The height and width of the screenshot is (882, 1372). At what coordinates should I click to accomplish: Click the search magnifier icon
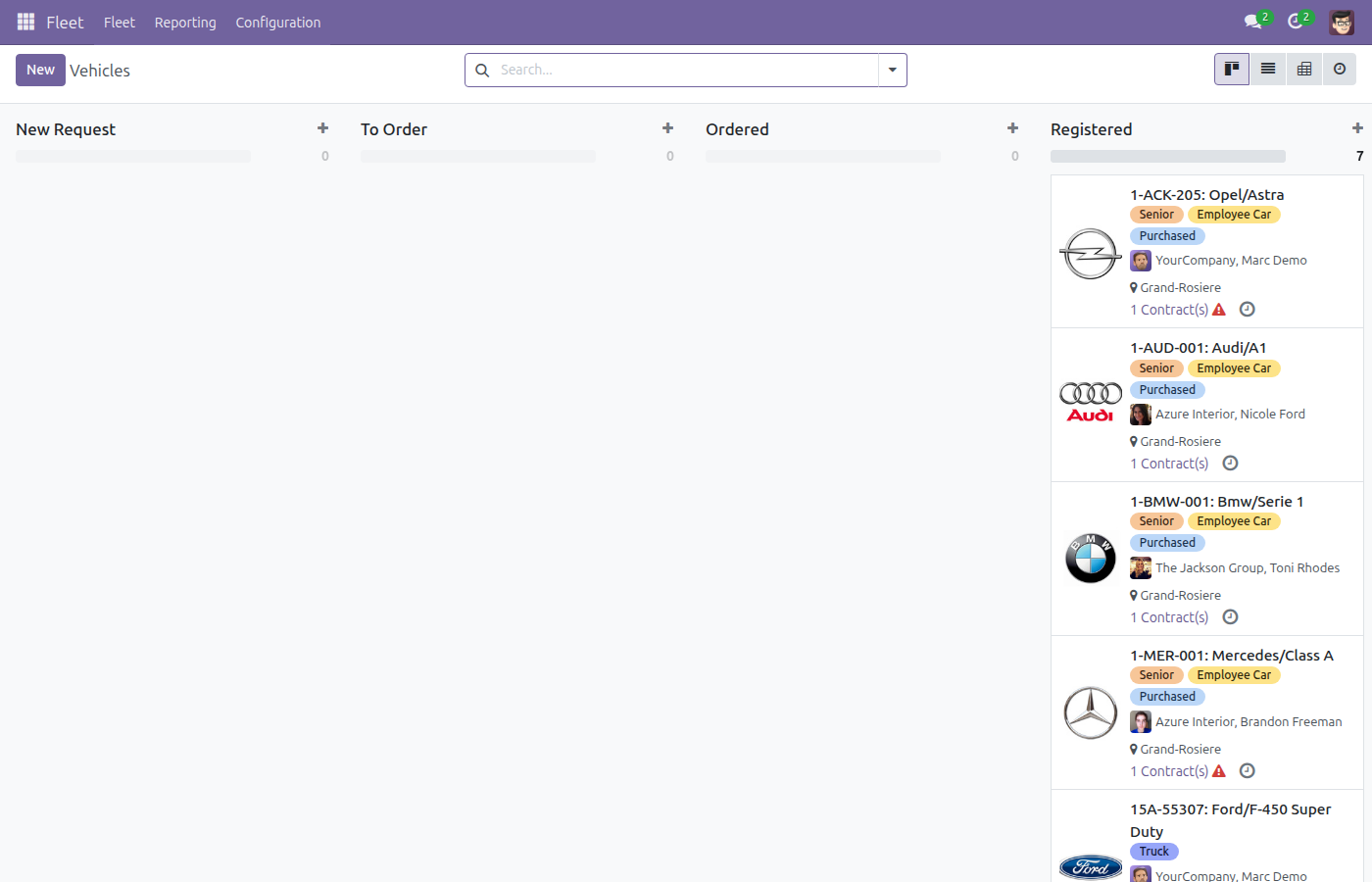pyautogui.click(x=482, y=71)
